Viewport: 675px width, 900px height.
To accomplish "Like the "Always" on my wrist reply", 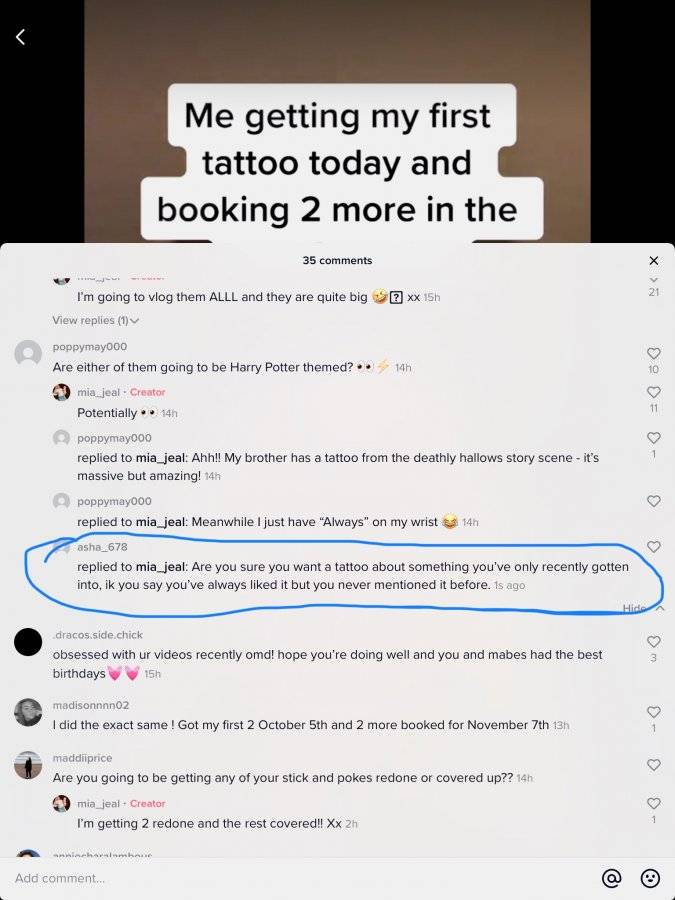I will (653, 501).
